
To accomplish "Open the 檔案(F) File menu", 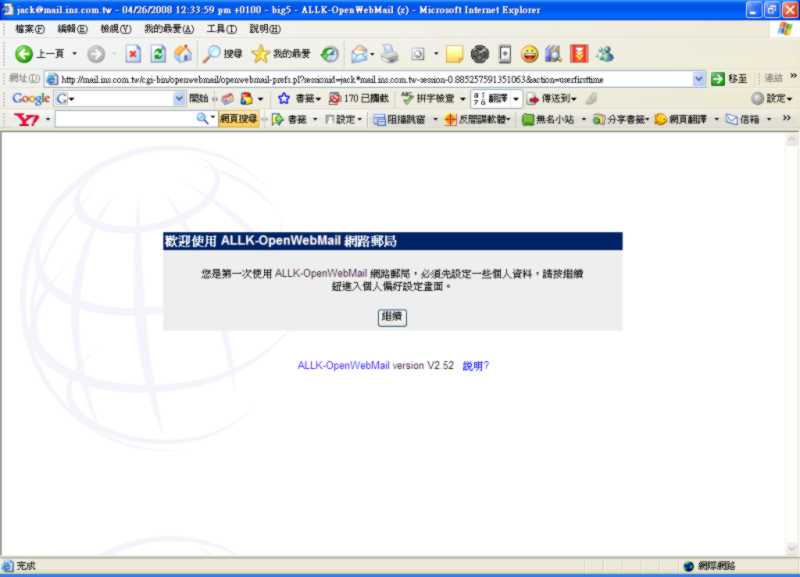I will click(30, 29).
